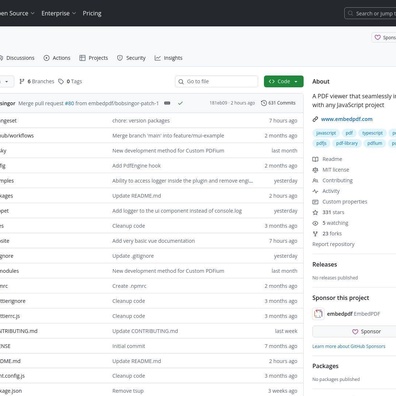Click the commit status checkmark icon
The image size is (396, 396).
click(180, 103)
